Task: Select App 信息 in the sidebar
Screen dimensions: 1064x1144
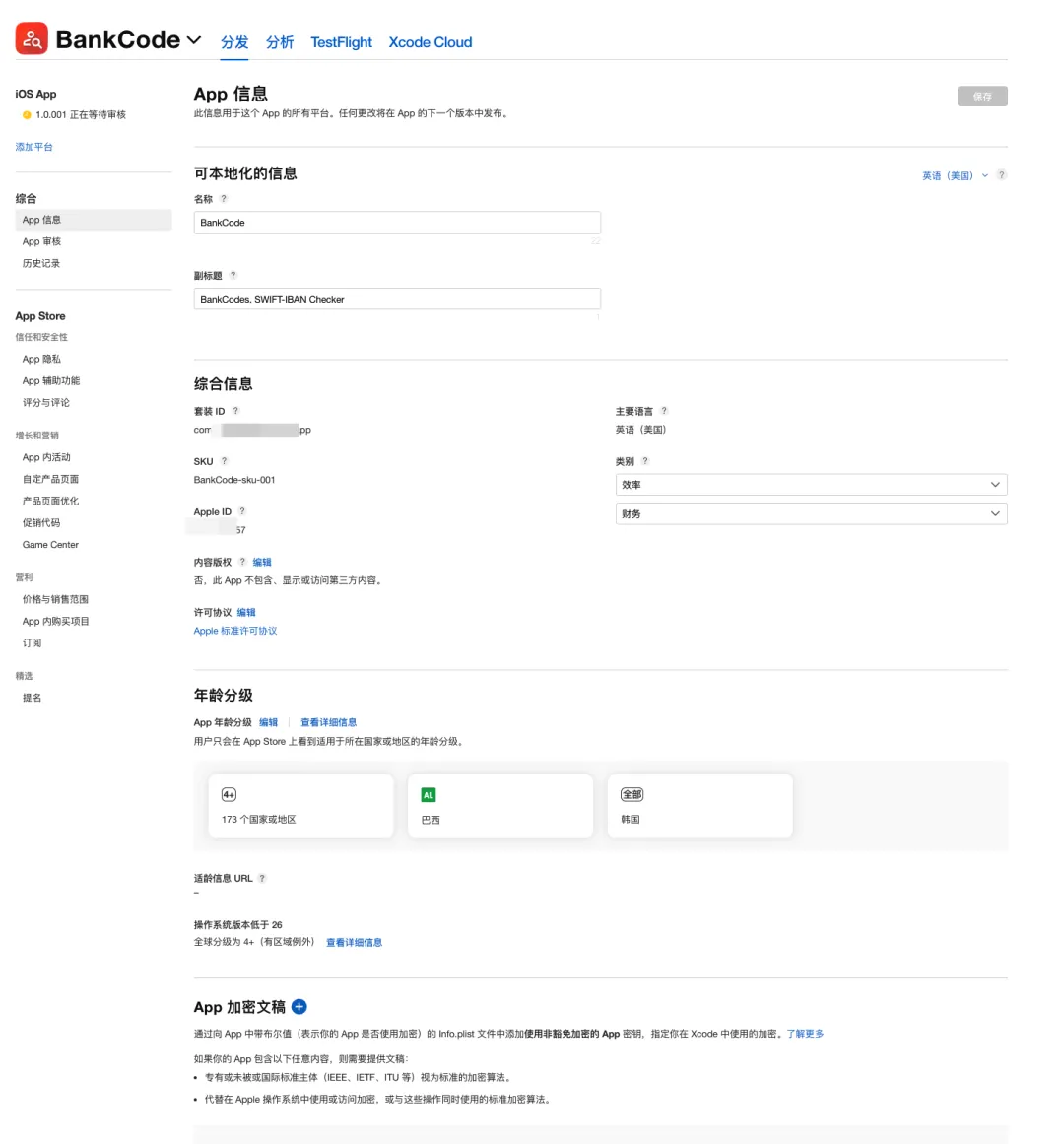Action: [x=94, y=220]
